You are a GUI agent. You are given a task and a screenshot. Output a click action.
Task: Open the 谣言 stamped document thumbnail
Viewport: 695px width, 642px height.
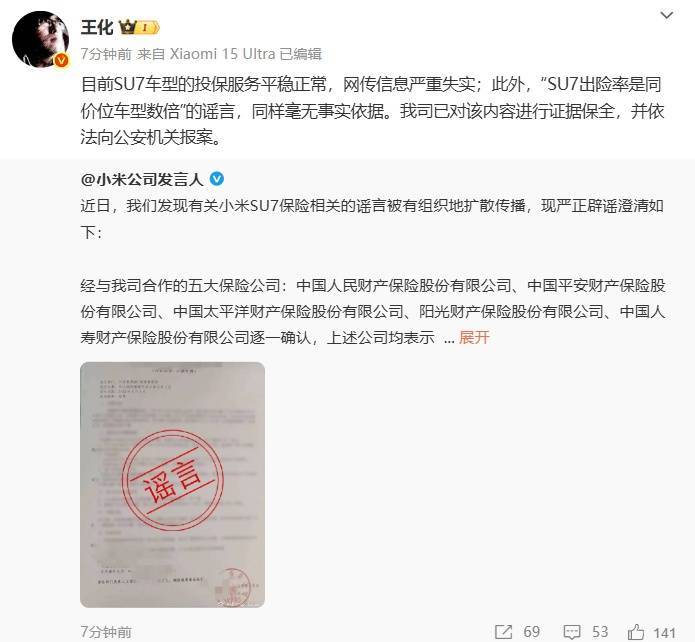[x=172, y=485]
